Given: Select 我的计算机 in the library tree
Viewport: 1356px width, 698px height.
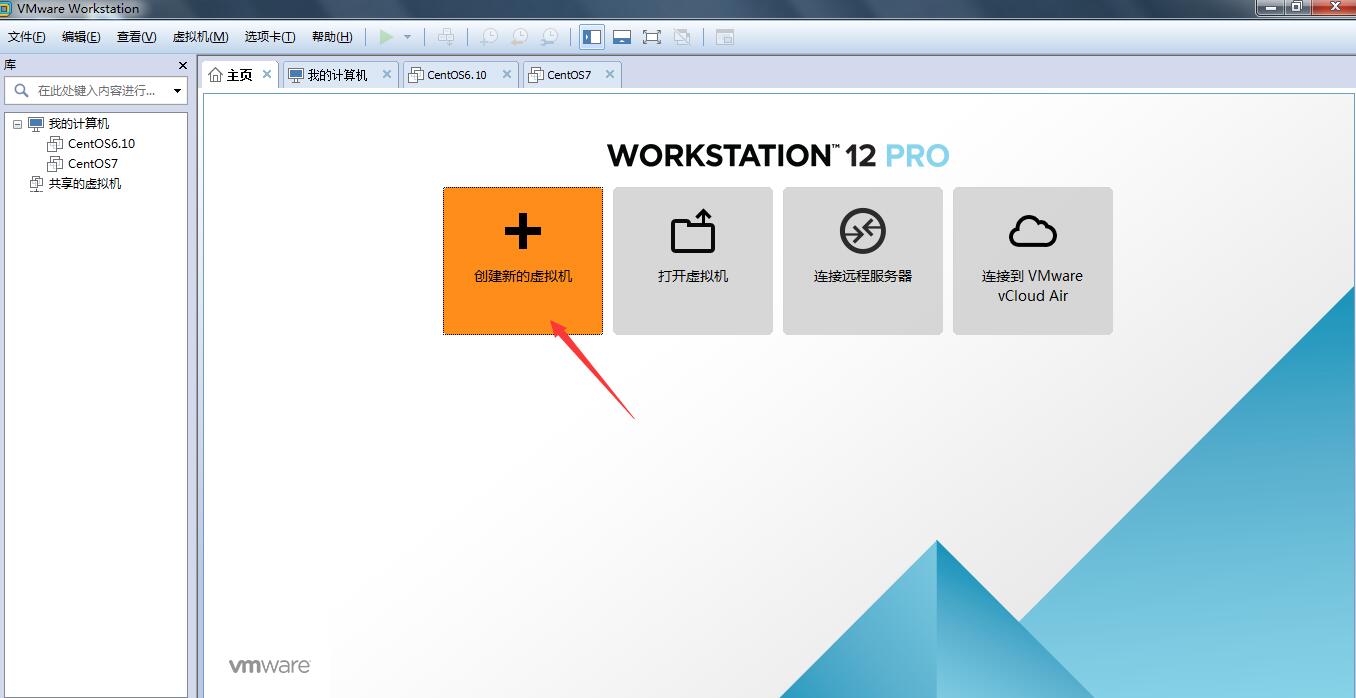Looking at the screenshot, I should [x=79, y=124].
